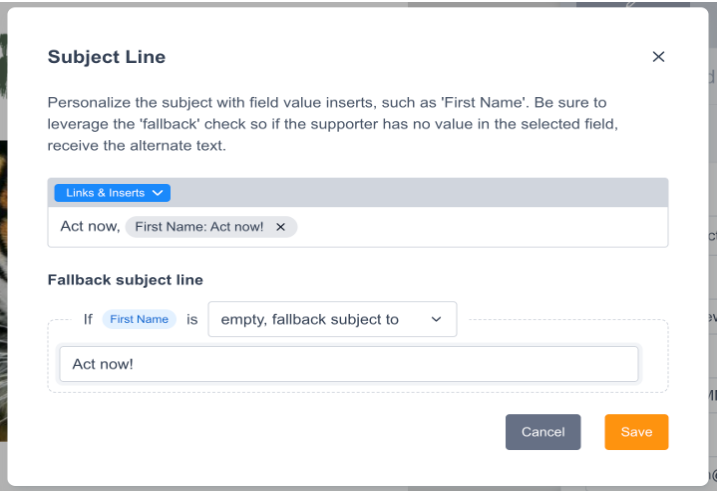Open the Links & Inserts dropdown
This screenshot has height=491, width=717.
104,192
